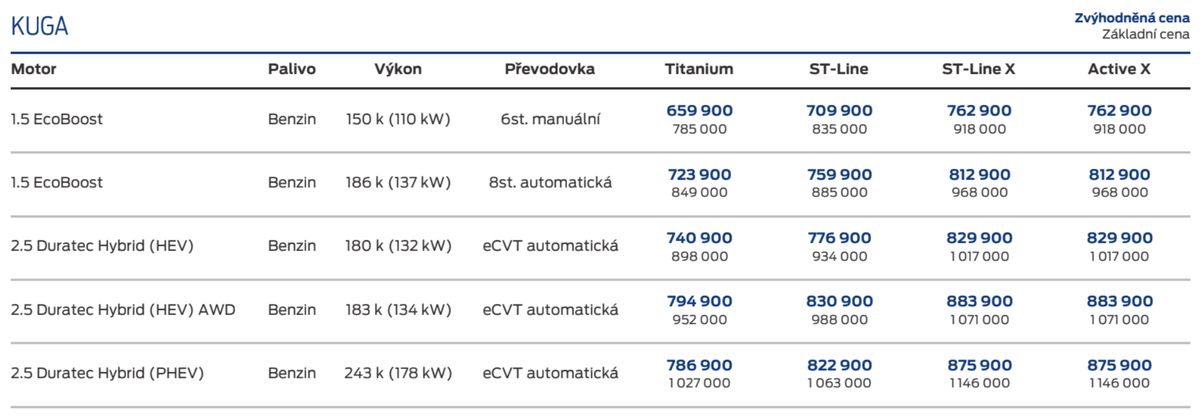Viewport: 1200px width, 418px height.
Task: Select the Titanium trim column header
Action: (699, 70)
